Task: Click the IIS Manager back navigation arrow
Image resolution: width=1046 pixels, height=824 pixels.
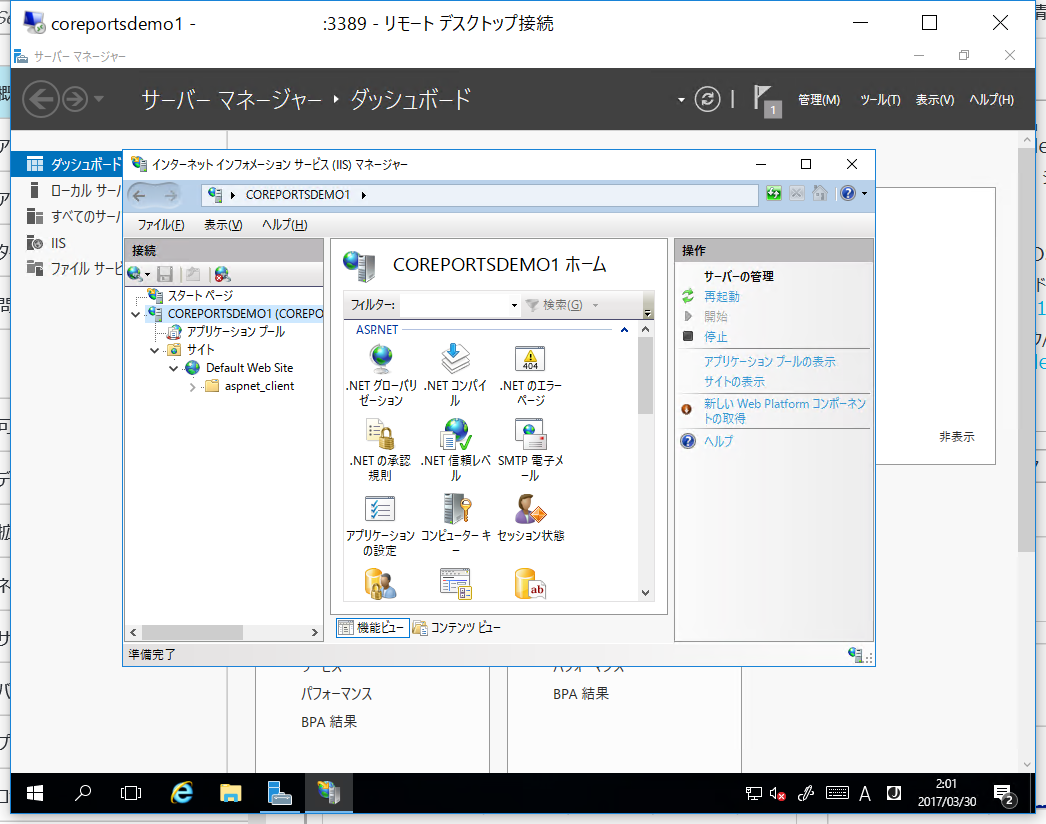Action: click(x=139, y=195)
